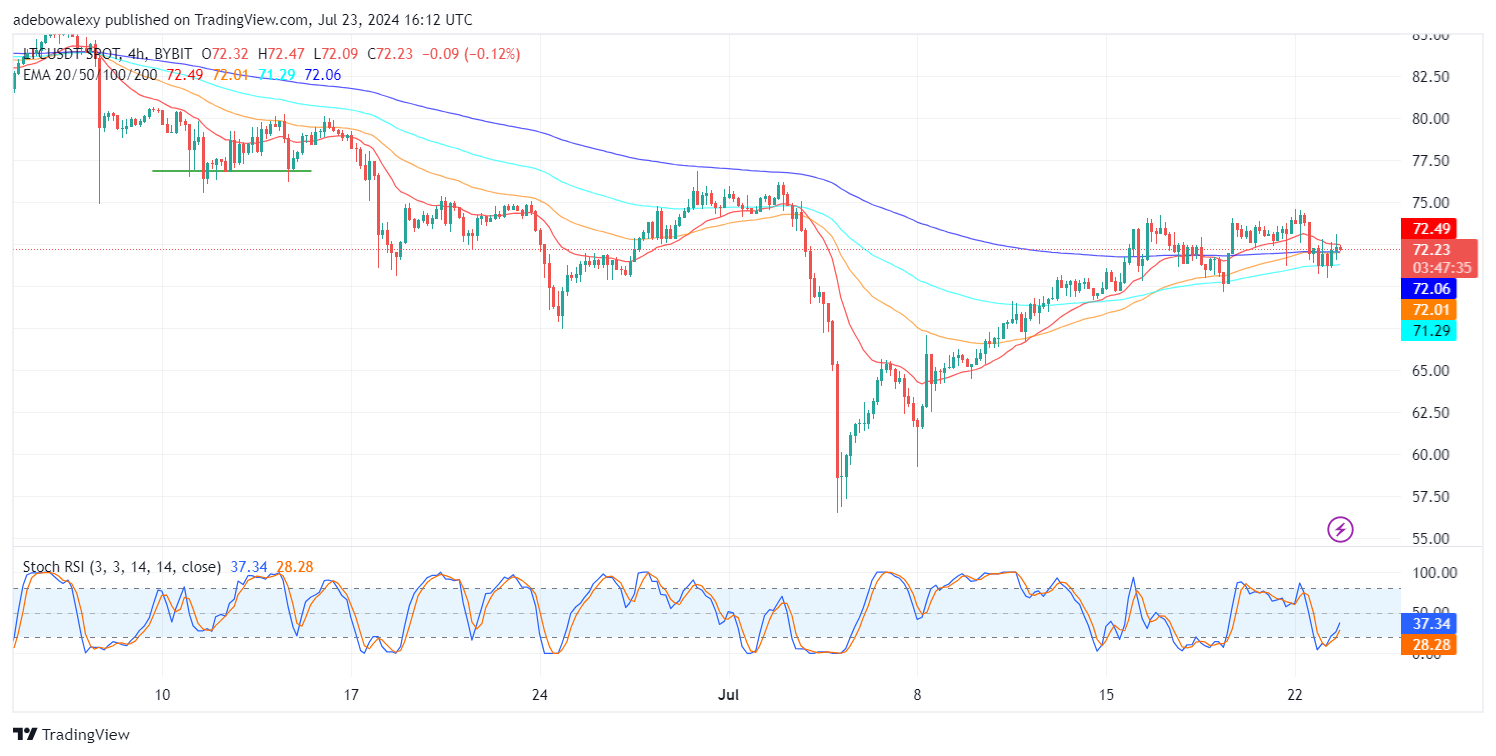Click the purple lightning bolt icon
Screen dimensions: 1496x756
tap(1340, 529)
